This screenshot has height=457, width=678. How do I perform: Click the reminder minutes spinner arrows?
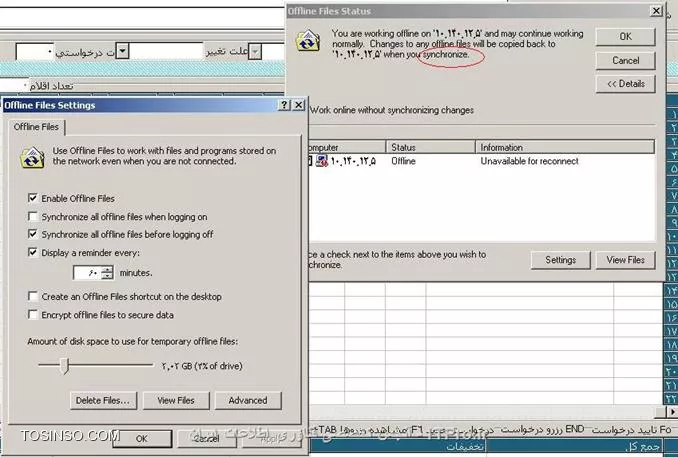[107, 273]
